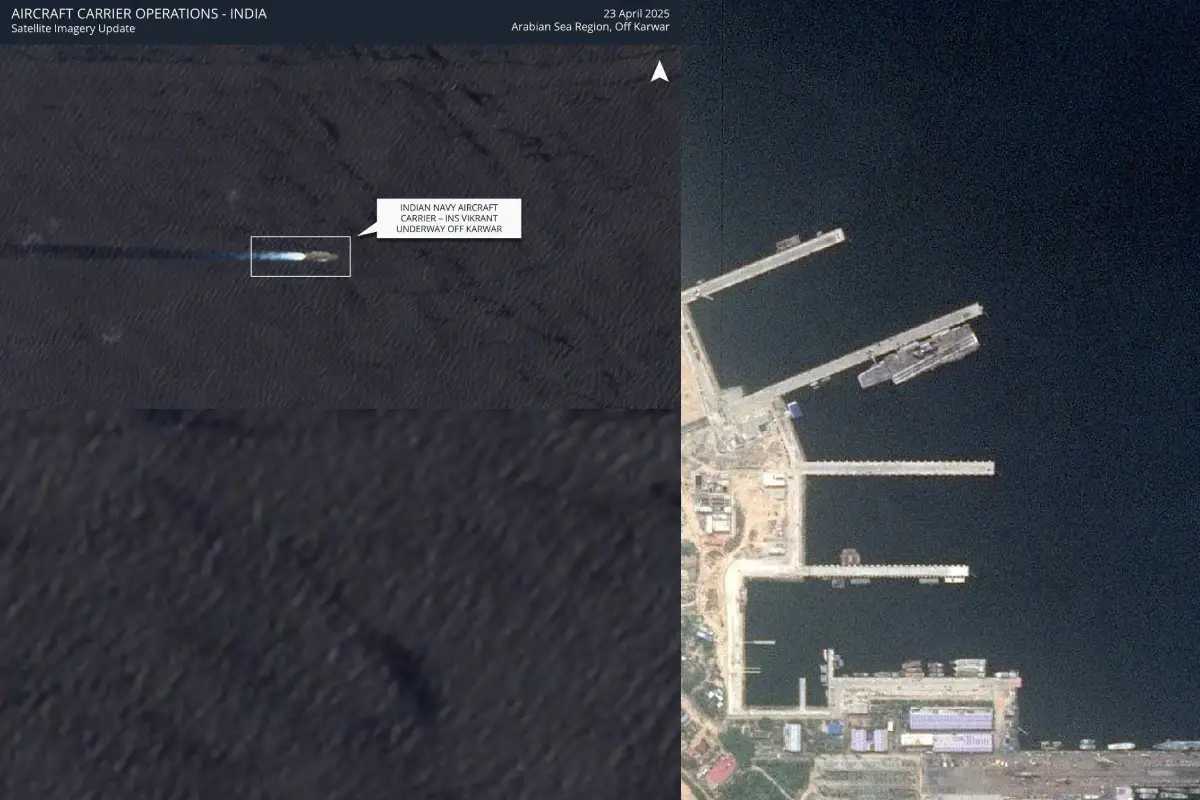Click the '23 April 2025' date text
This screenshot has width=1200, height=800.
[636, 13]
